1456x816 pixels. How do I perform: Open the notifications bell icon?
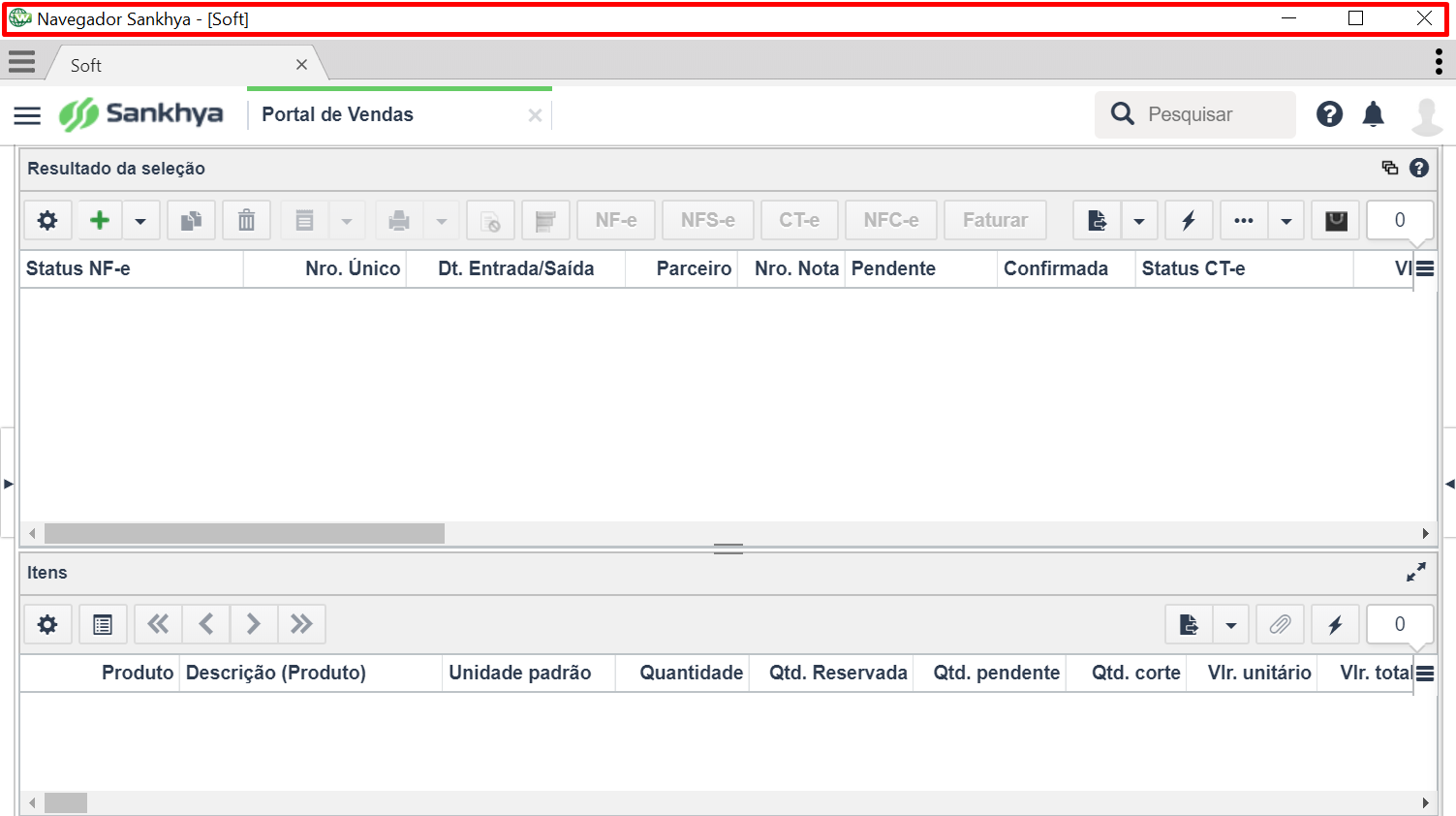1373,114
